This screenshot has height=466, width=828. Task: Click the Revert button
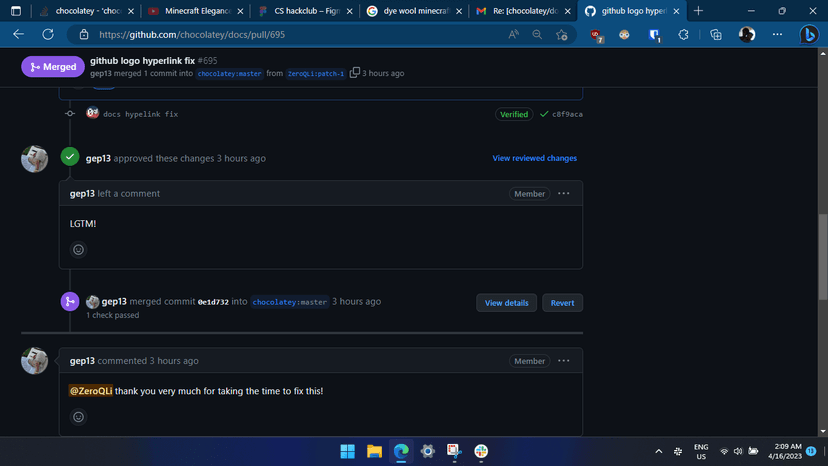(562, 303)
